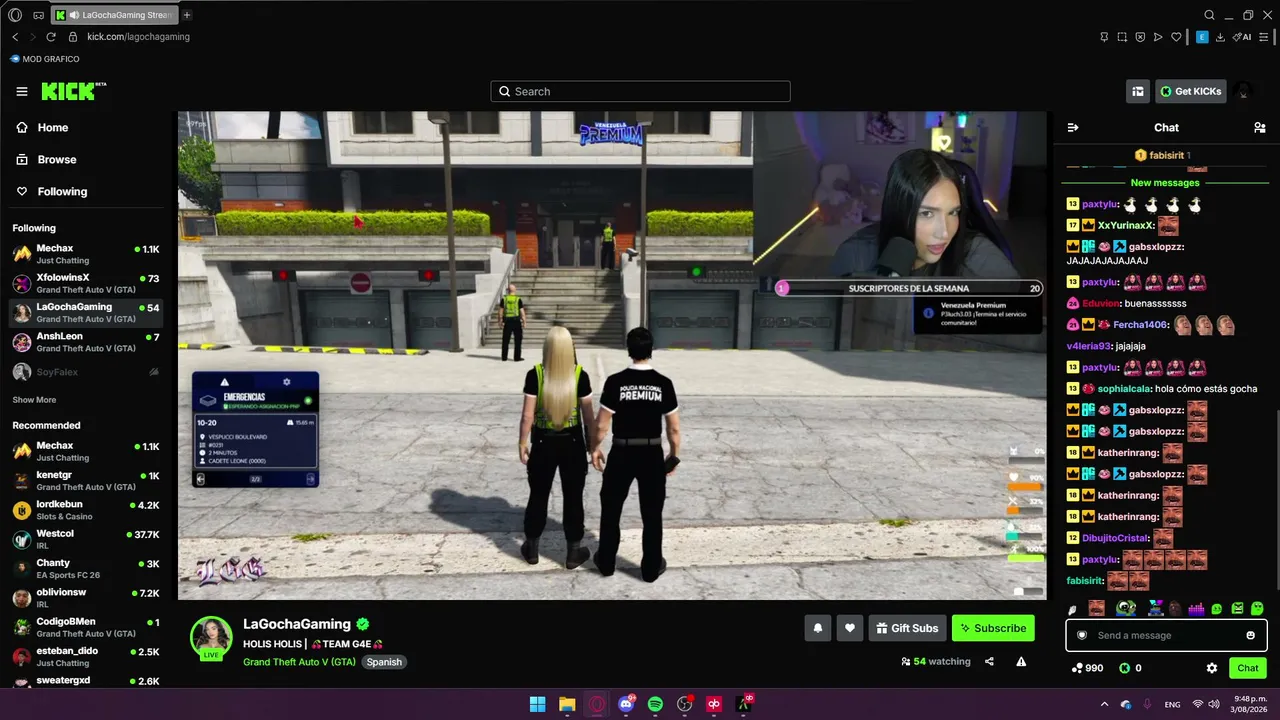Click the Spanish language tag
Viewport: 1280px width, 720px height.
click(x=384, y=662)
